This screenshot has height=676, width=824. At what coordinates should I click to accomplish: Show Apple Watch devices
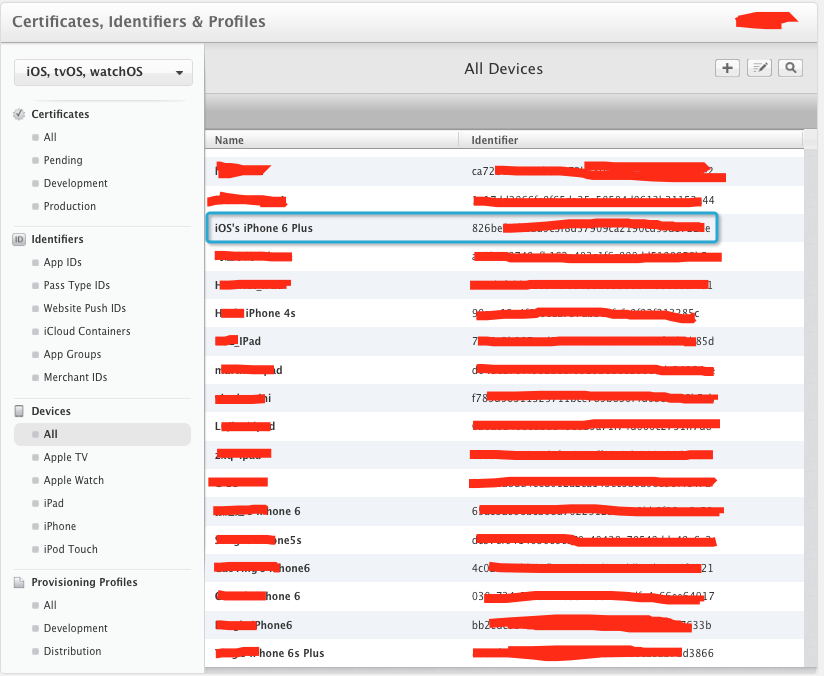(74, 480)
